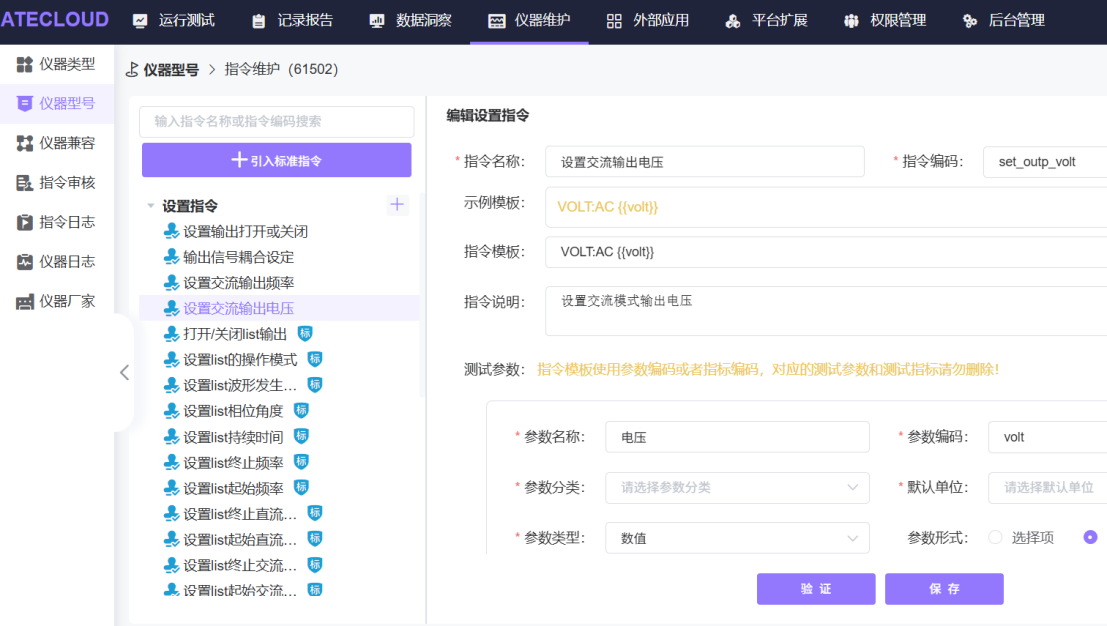Click the 指令日志 sidebar icon
This screenshot has height=626, width=1107.
tap(25, 222)
